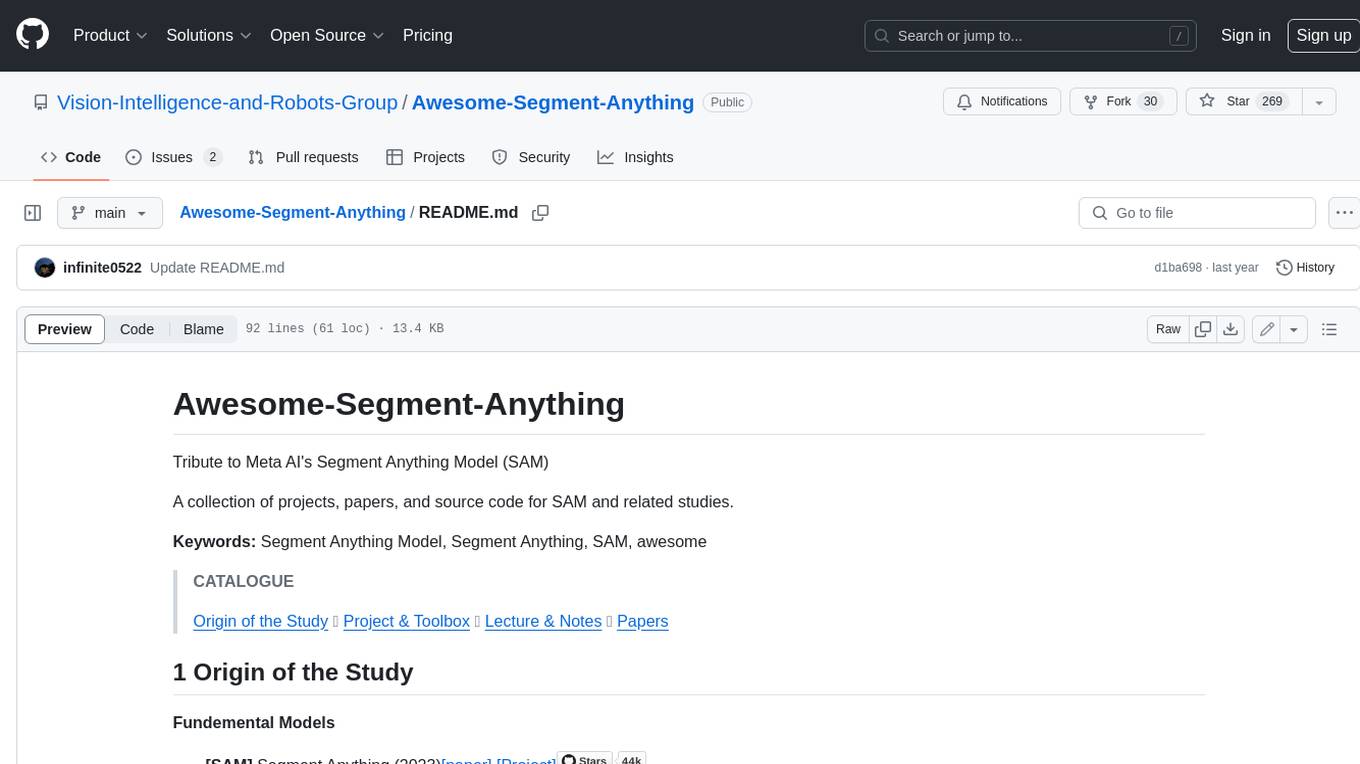Click the Fundemental Models subheading
The image size is (1360, 764).
[254, 722]
